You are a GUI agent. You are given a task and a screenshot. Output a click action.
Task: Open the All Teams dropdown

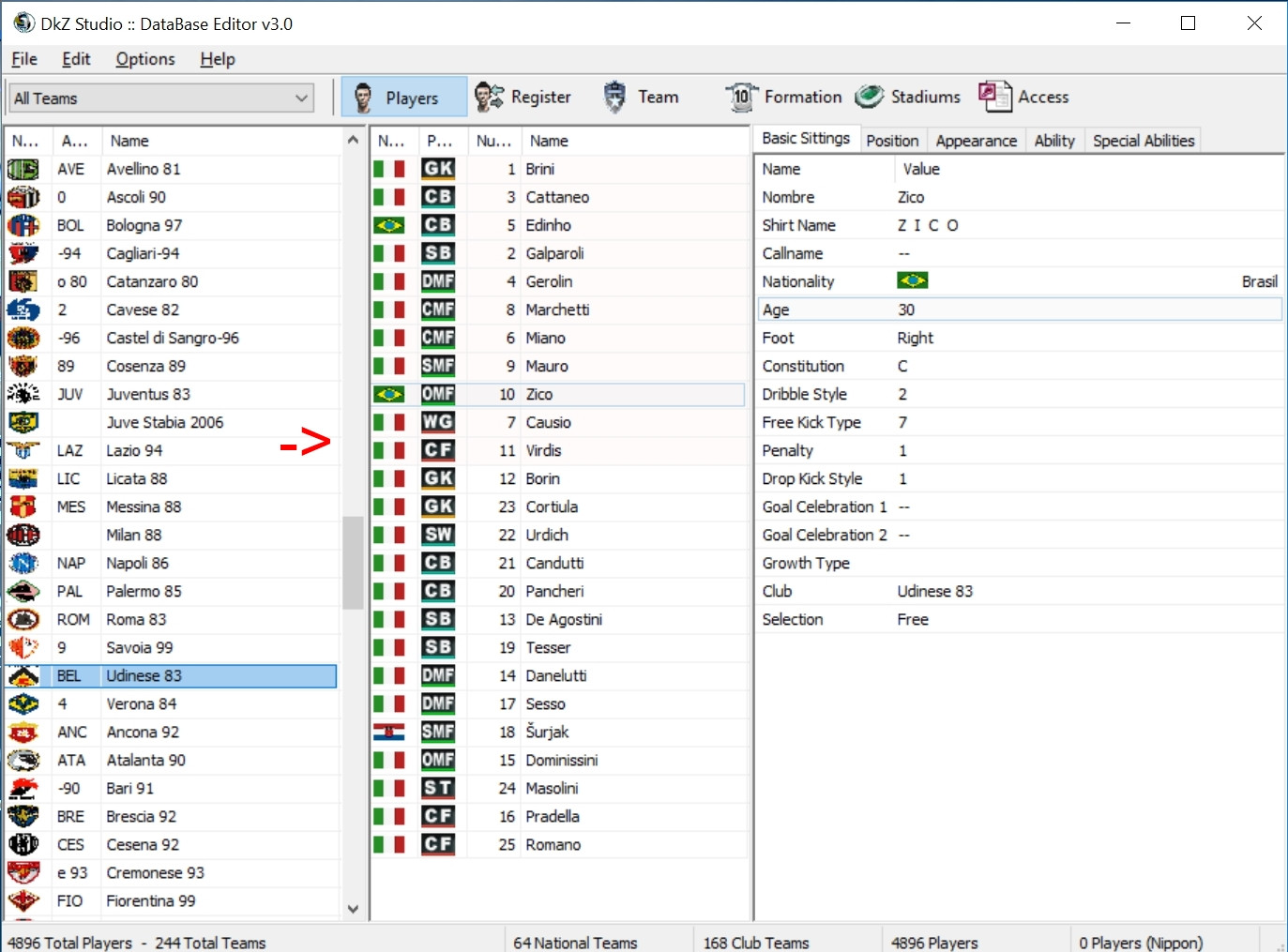[x=161, y=98]
